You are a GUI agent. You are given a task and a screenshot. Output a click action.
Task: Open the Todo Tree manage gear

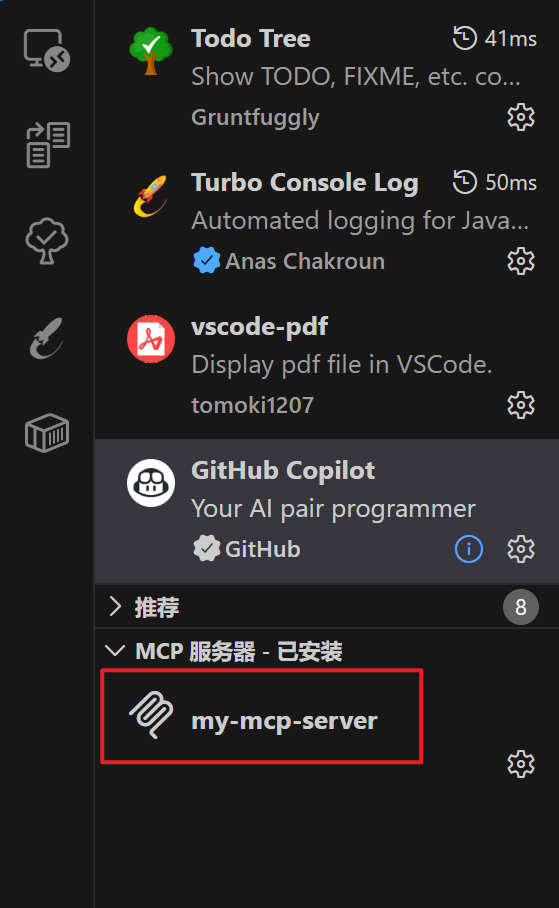pos(521,117)
